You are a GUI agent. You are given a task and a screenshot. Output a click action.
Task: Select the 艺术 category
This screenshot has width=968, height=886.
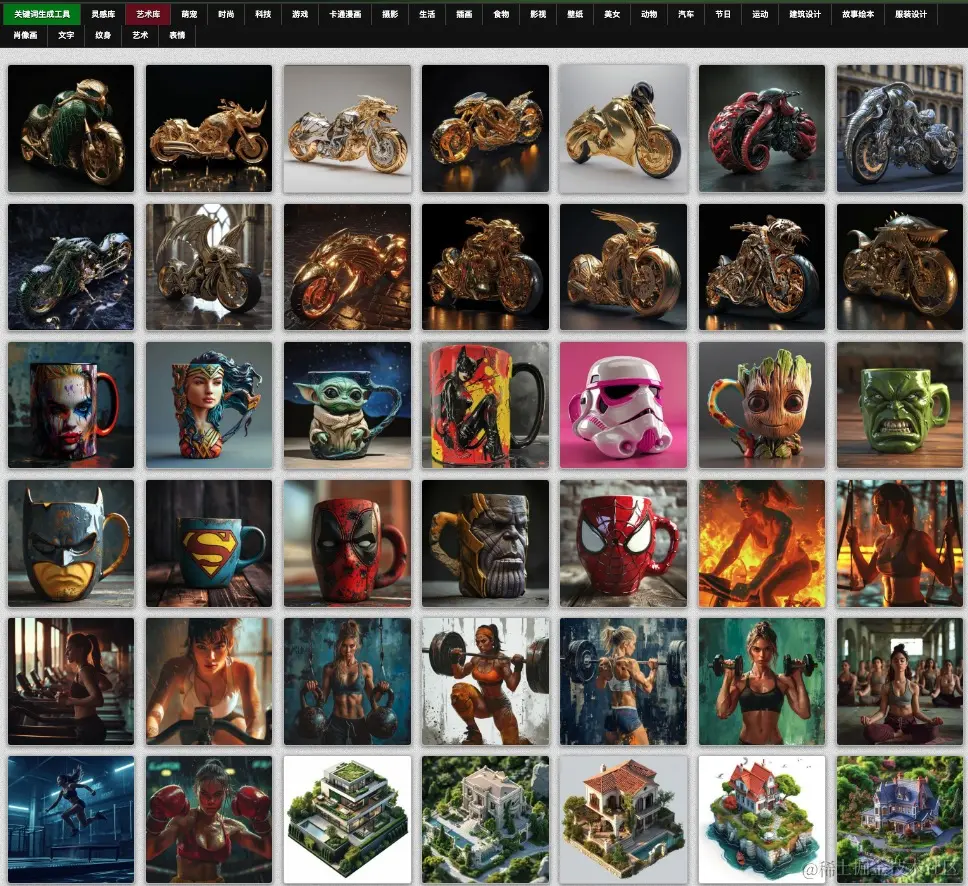point(140,35)
